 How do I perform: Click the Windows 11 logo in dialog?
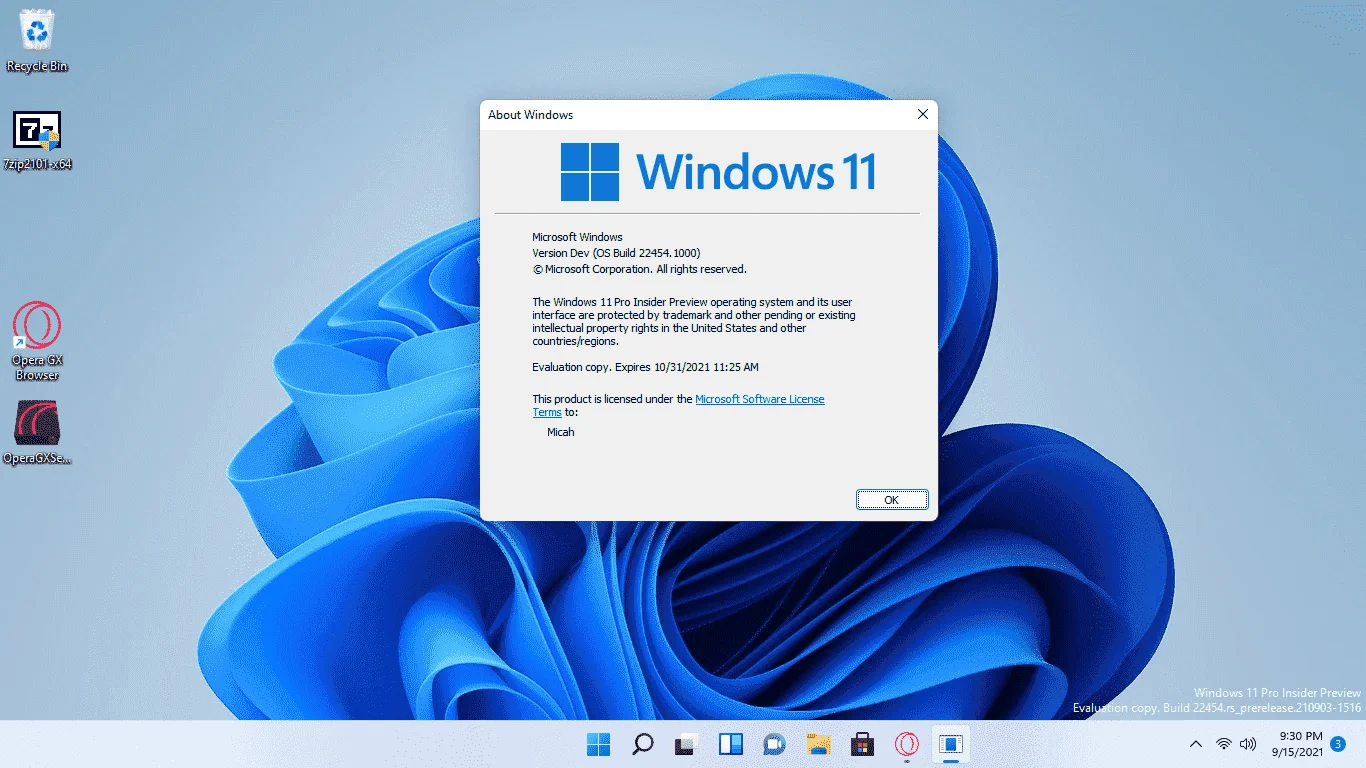(x=718, y=172)
